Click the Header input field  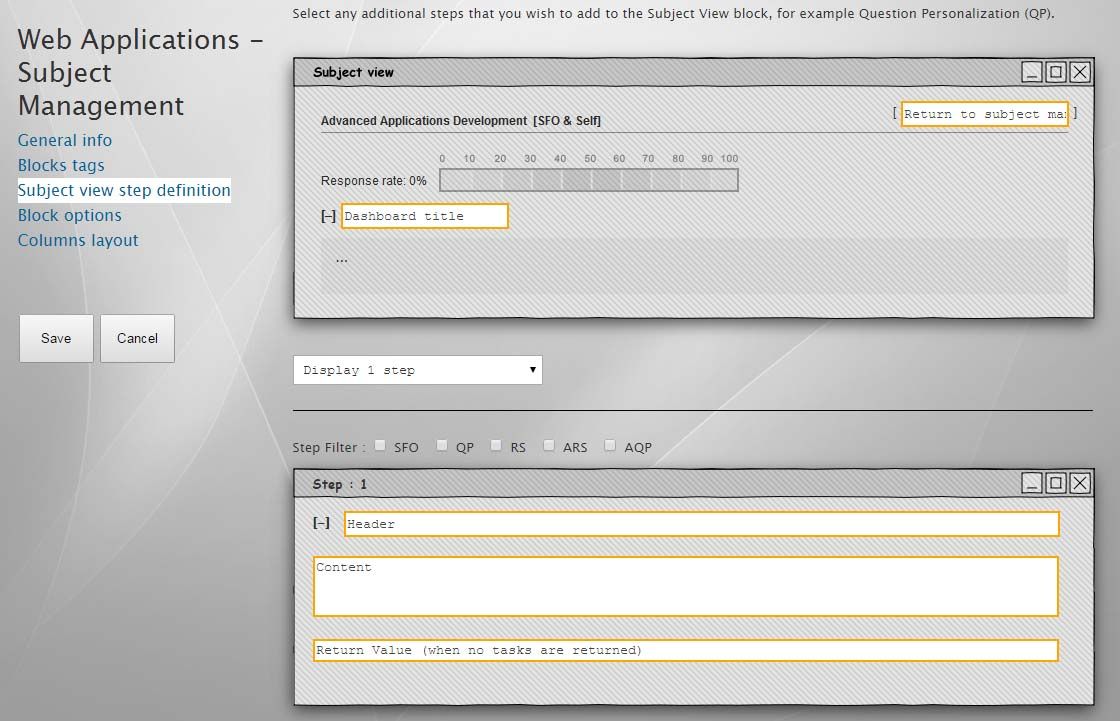(701, 524)
